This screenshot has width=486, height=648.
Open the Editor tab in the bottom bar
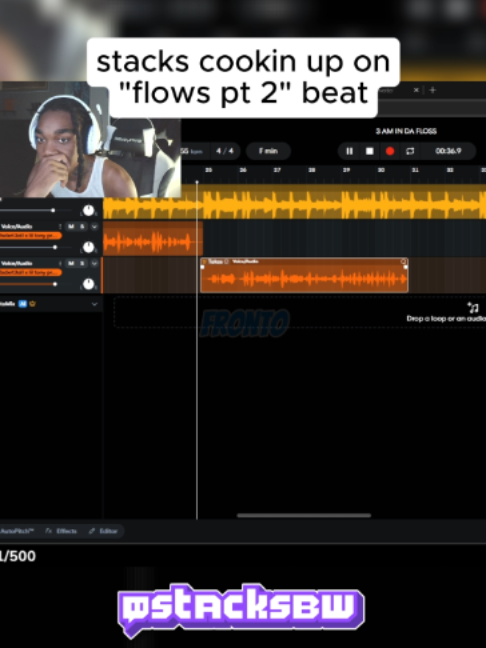point(103,531)
